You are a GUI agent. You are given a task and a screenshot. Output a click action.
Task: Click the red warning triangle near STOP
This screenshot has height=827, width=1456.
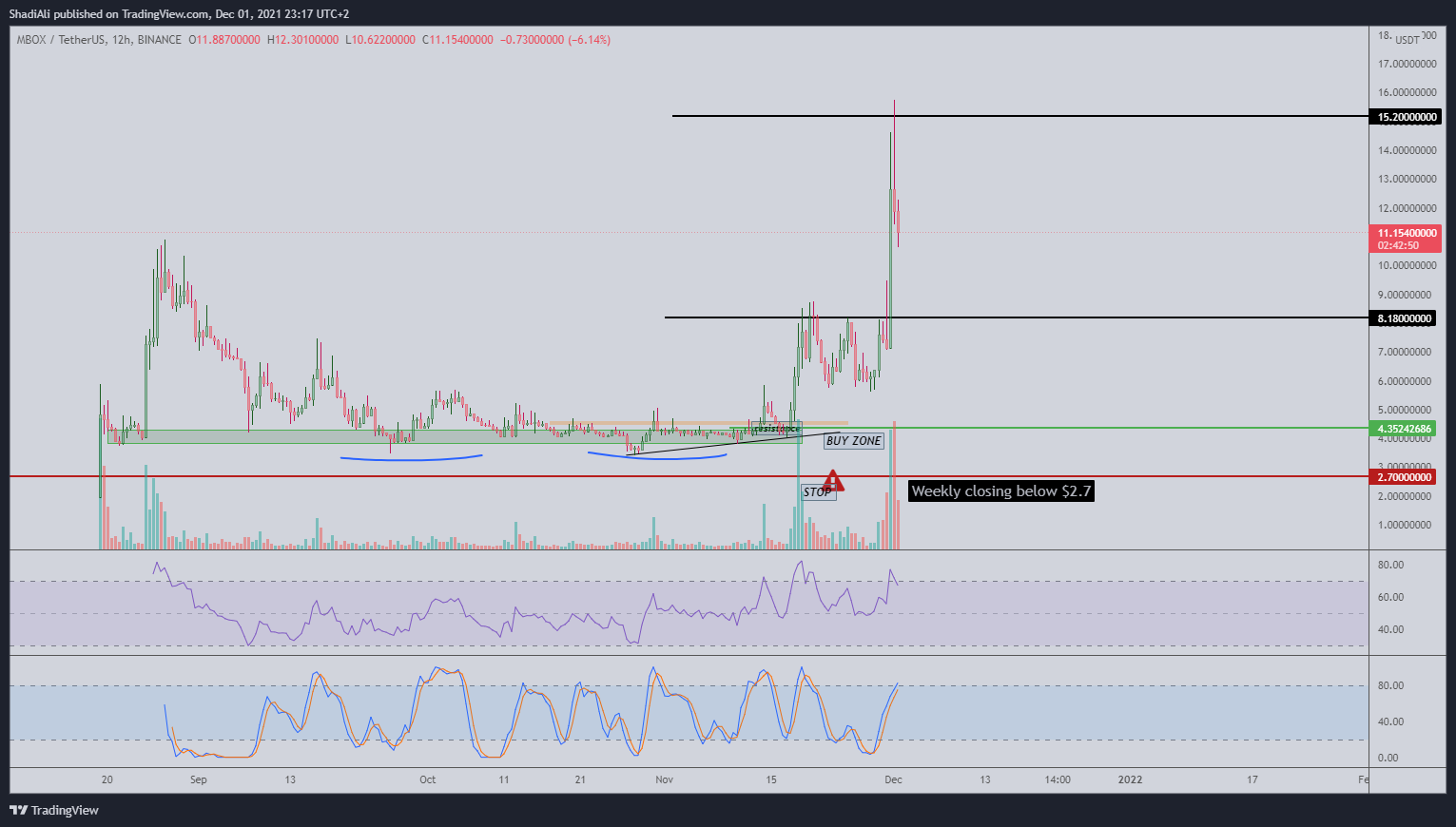[833, 480]
